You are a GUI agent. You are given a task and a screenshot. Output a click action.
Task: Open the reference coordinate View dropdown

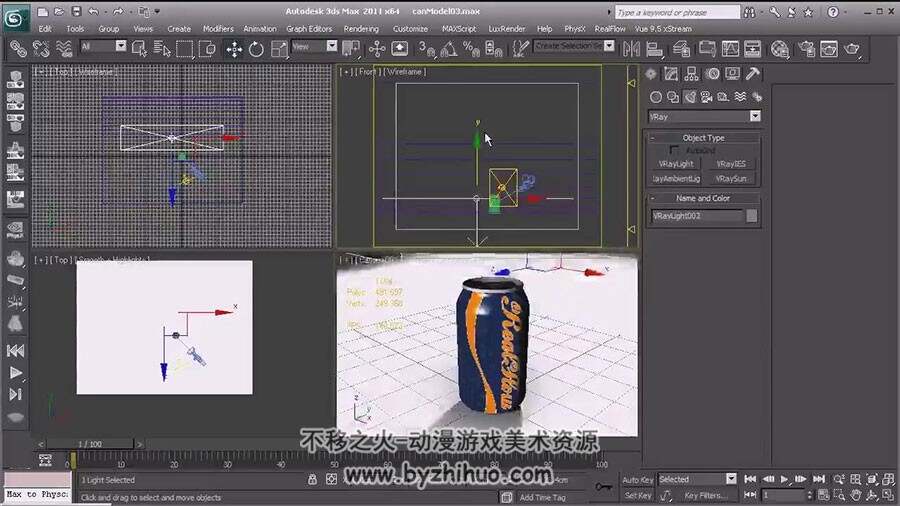[x=332, y=46]
